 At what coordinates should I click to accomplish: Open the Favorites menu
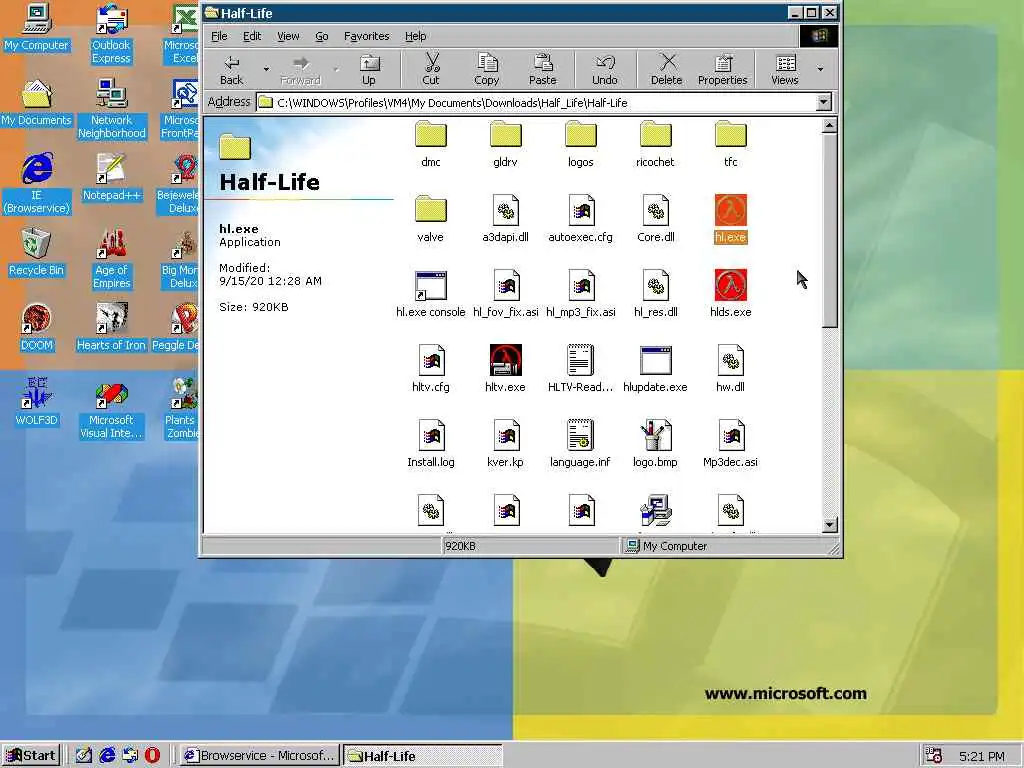coord(366,36)
